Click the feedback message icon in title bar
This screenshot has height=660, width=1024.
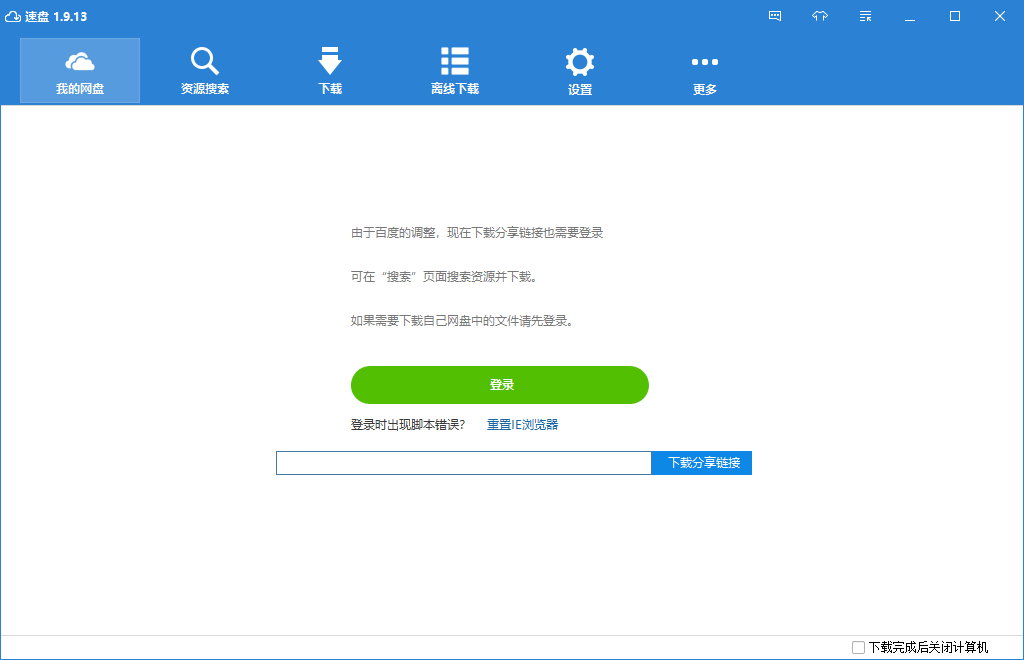[x=775, y=16]
